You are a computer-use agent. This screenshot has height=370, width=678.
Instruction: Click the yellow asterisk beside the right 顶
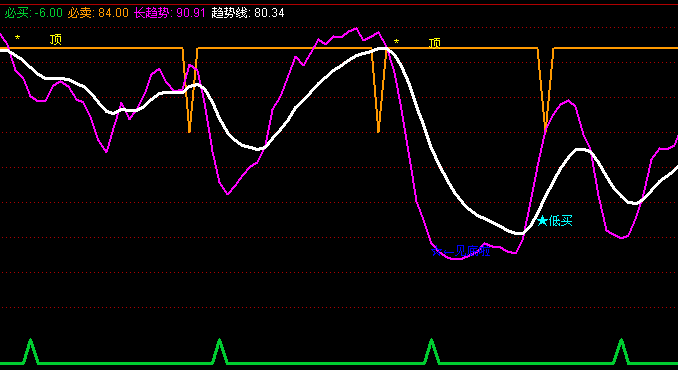[x=397, y=42]
